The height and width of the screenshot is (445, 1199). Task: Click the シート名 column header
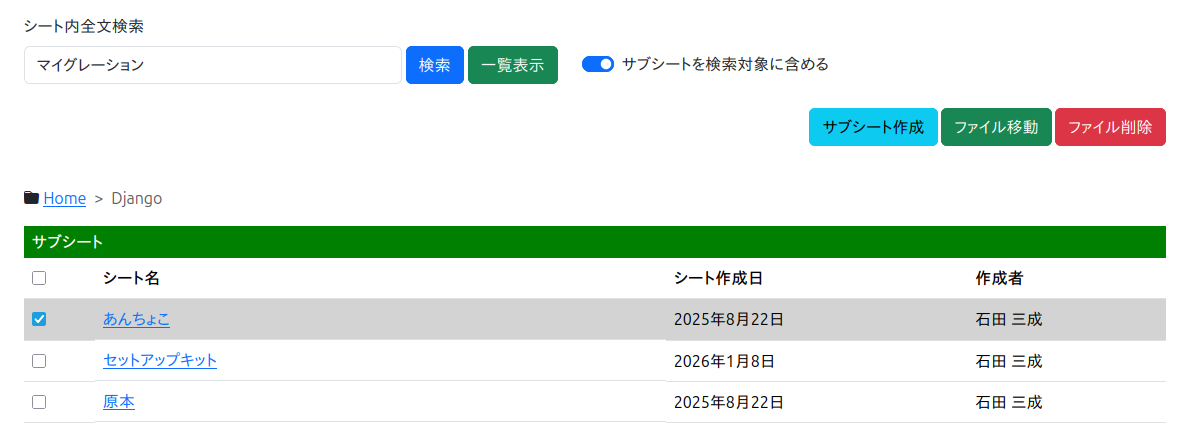click(131, 279)
